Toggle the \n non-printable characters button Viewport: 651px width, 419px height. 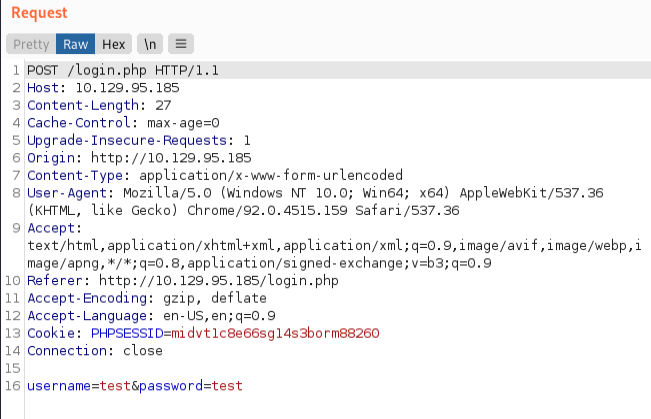(150, 44)
